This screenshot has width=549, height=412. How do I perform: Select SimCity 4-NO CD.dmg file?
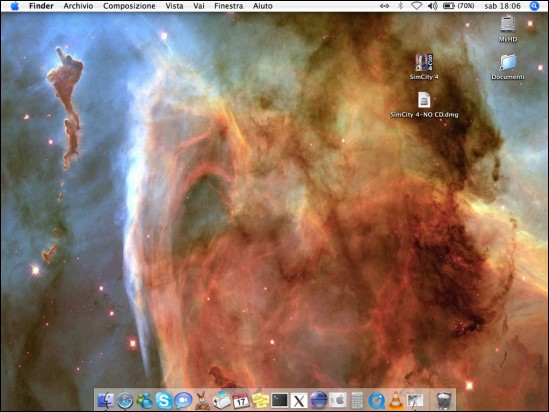(424, 105)
